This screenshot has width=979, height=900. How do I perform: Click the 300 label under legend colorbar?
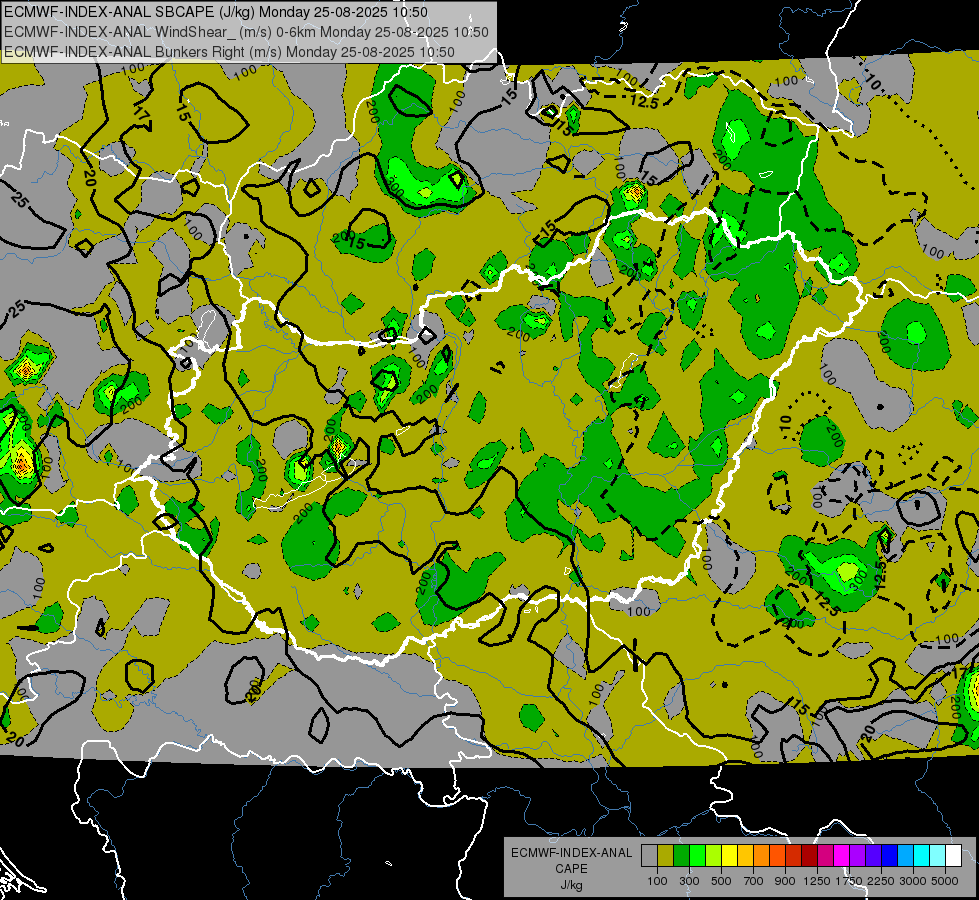click(689, 881)
